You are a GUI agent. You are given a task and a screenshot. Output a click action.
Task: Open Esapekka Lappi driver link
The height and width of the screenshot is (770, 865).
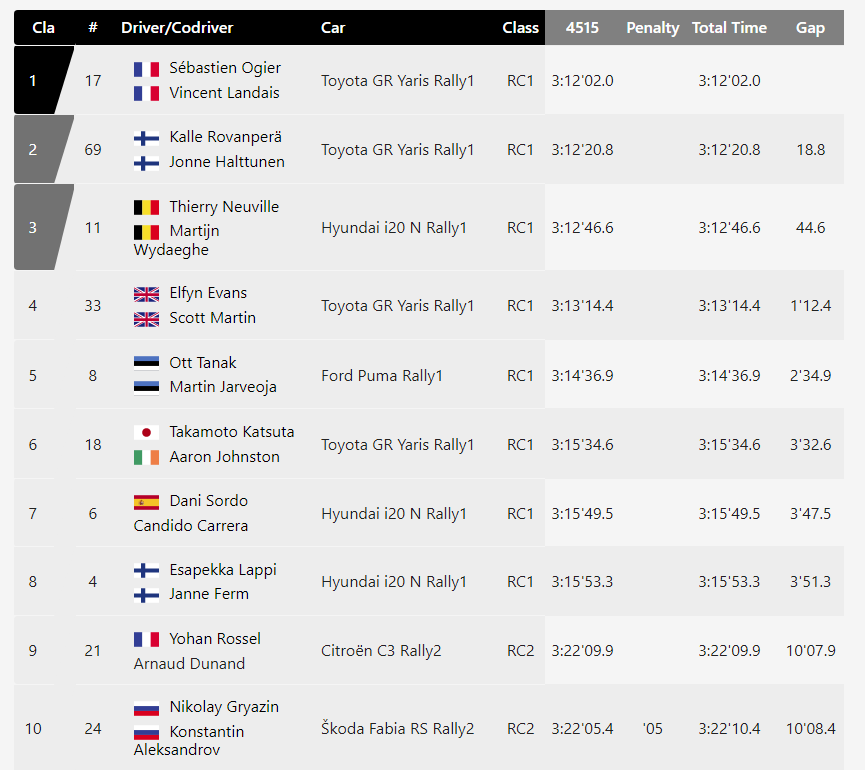click(223, 570)
